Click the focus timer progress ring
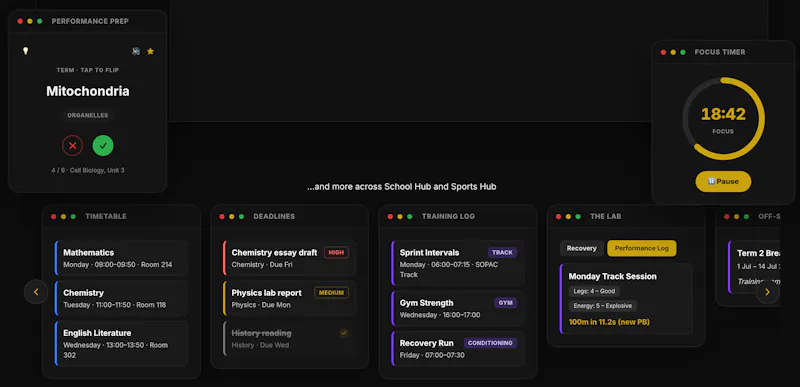Viewport: 800px width, 387px height. tap(723, 118)
